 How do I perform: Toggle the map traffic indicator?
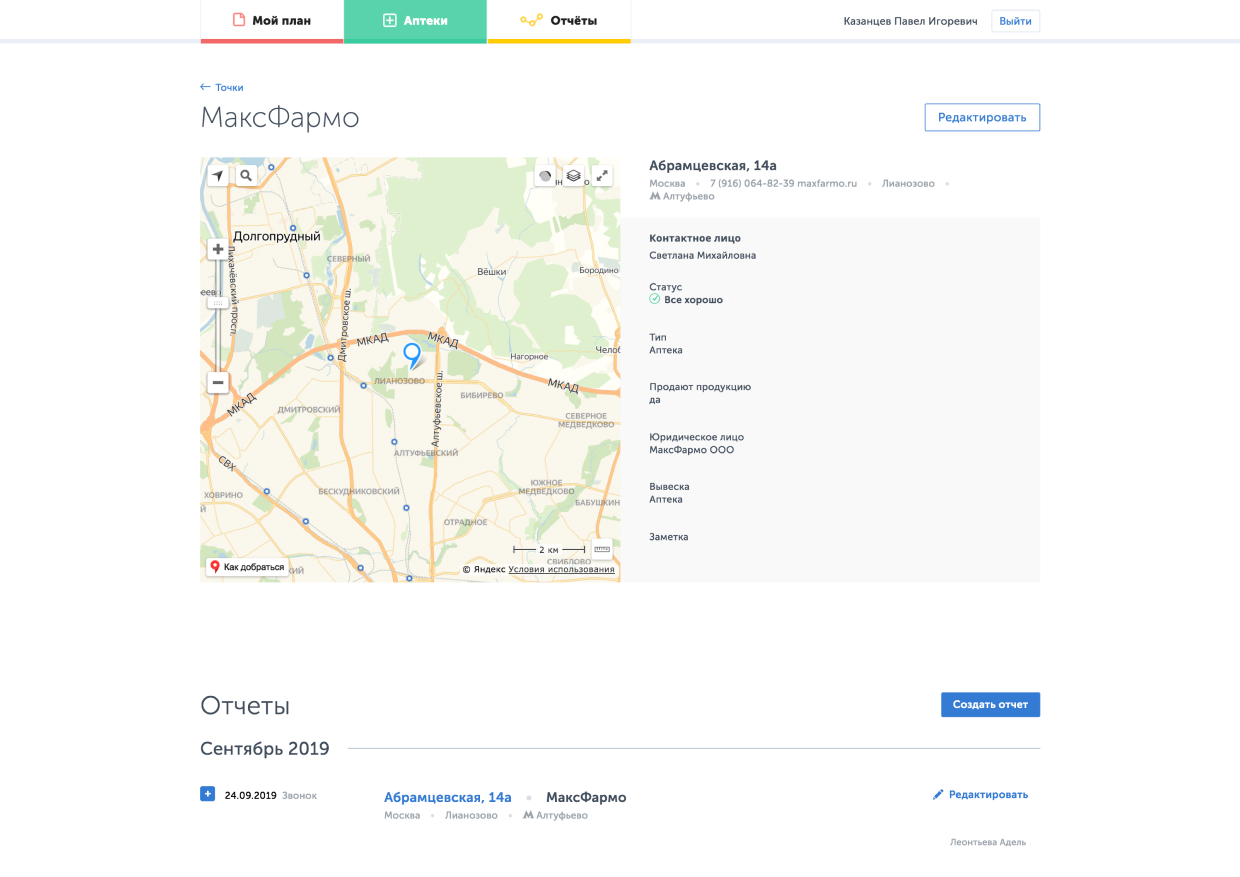pyautogui.click(x=545, y=176)
